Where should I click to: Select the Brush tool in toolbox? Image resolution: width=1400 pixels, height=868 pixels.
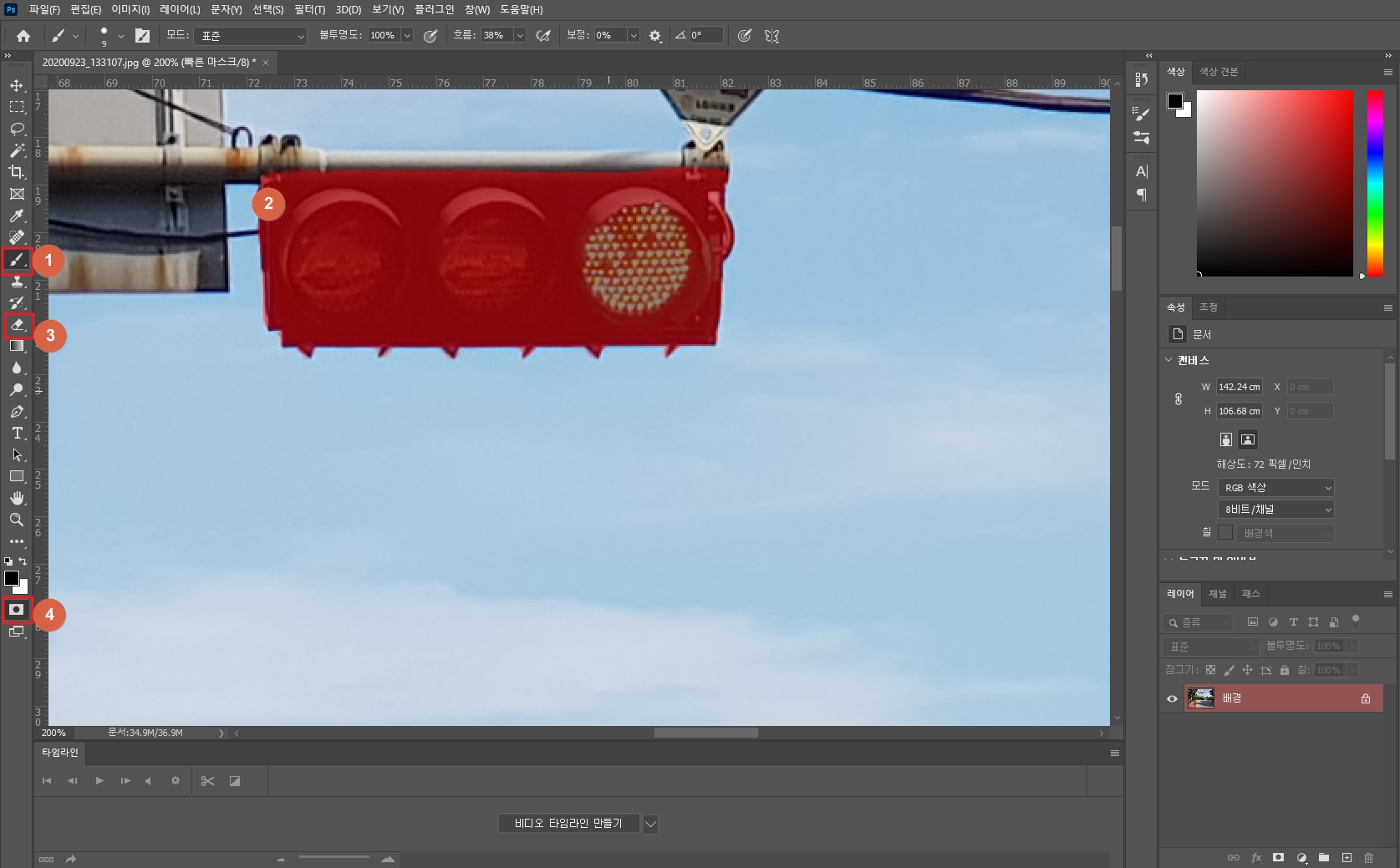point(17,261)
